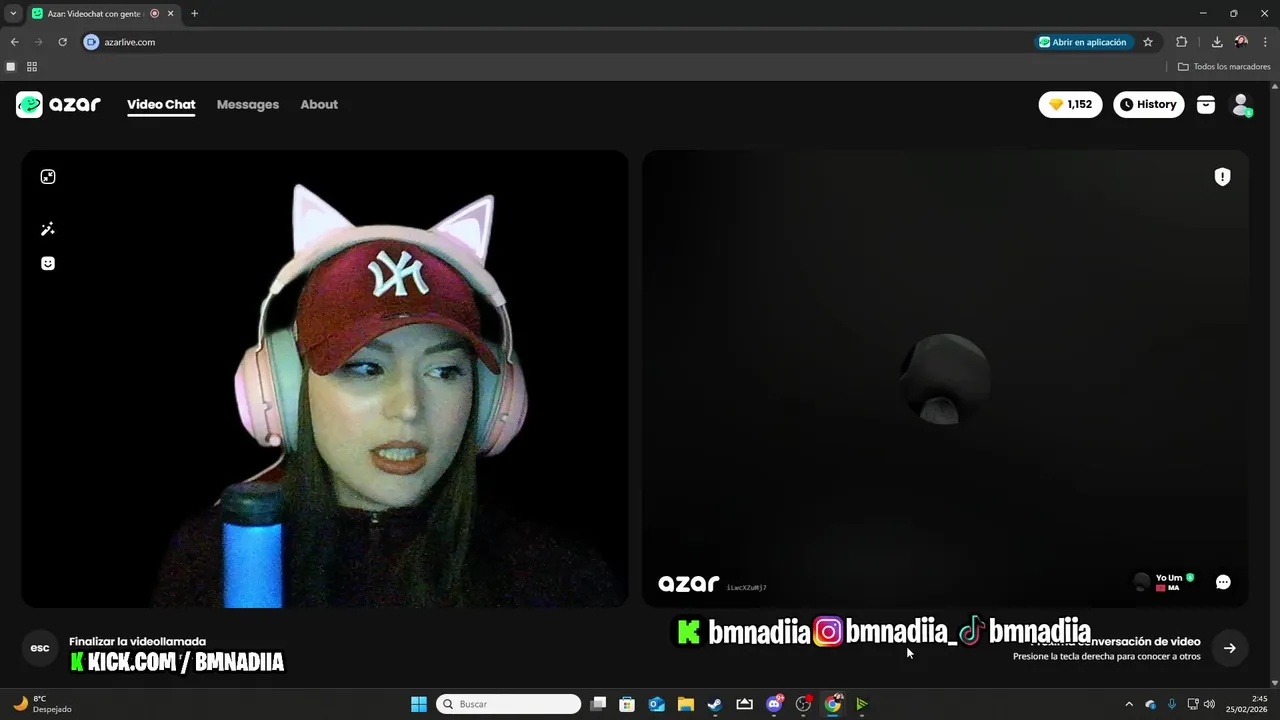Go back in browser
The image size is (1280, 720).
(x=14, y=42)
